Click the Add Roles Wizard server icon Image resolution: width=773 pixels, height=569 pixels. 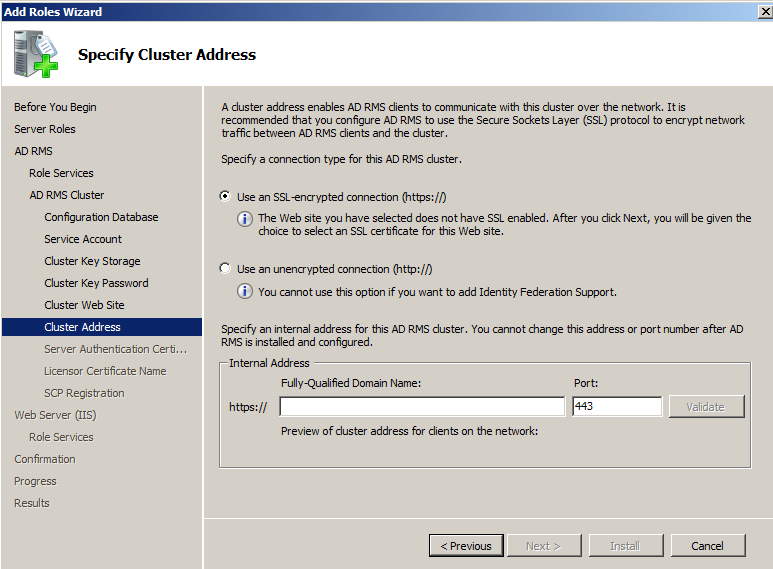(36, 54)
